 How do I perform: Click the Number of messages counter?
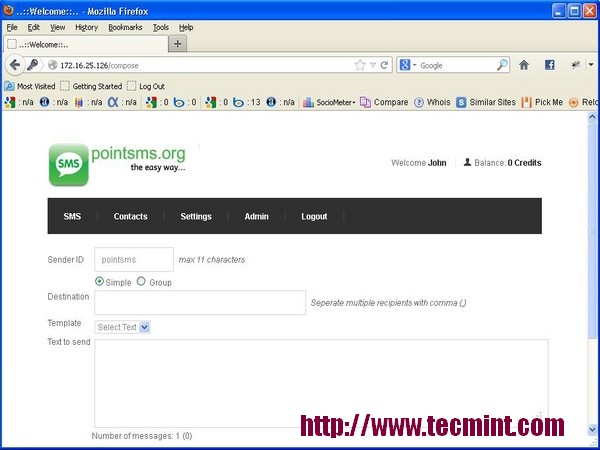pos(142,436)
